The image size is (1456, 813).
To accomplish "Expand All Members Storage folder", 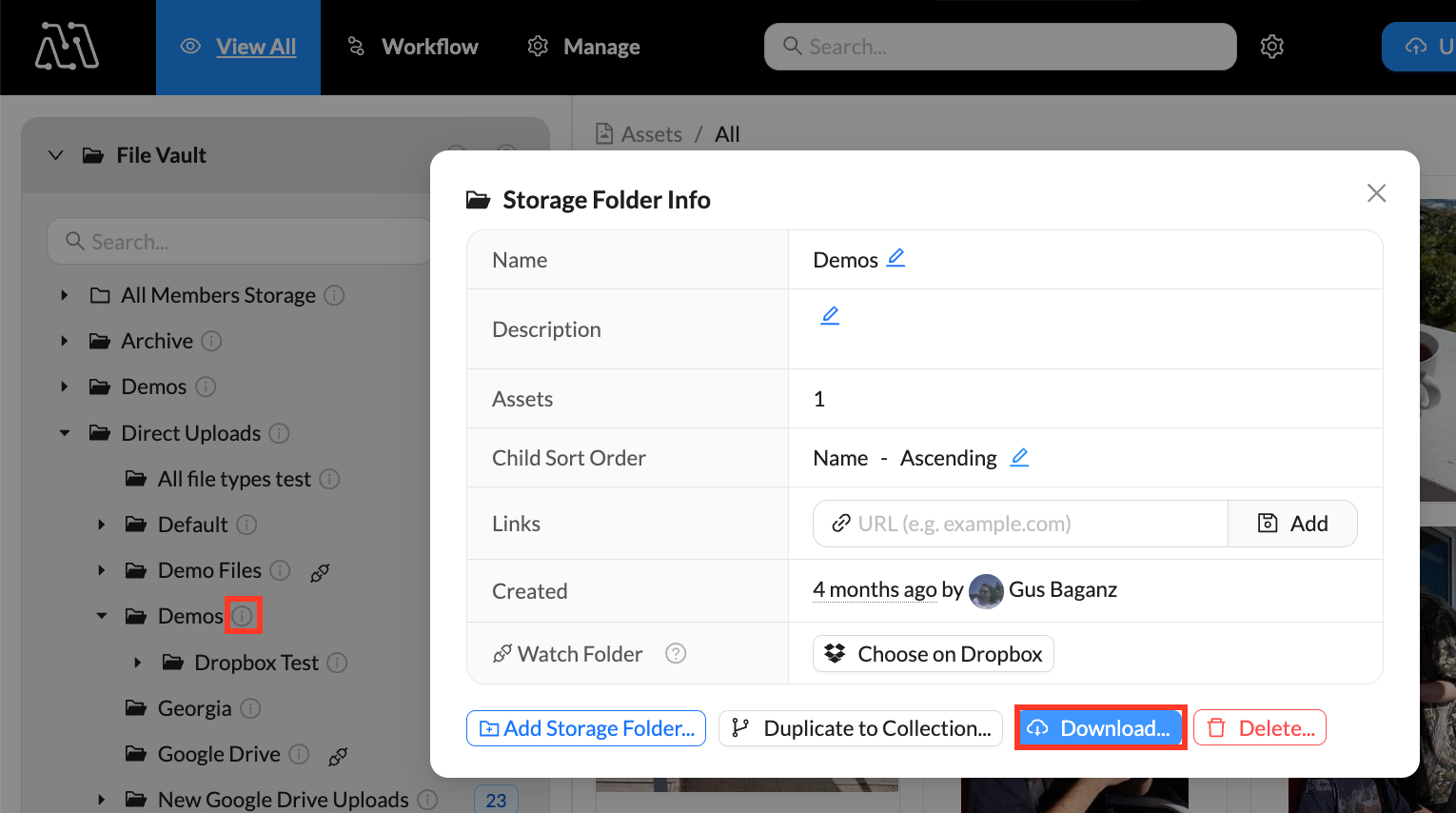I will tap(64, 295).
